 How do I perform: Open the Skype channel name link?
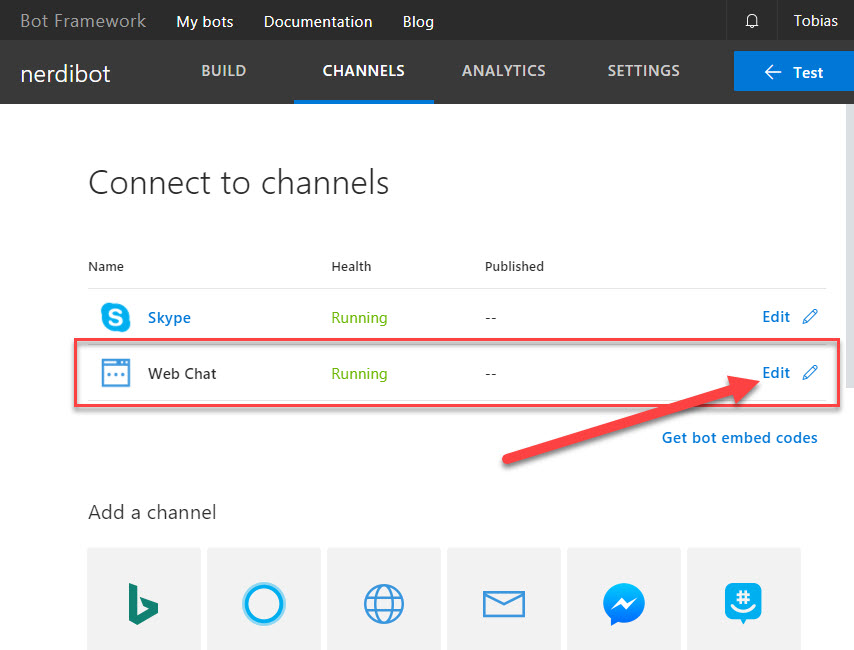click(x=169, y=318)
